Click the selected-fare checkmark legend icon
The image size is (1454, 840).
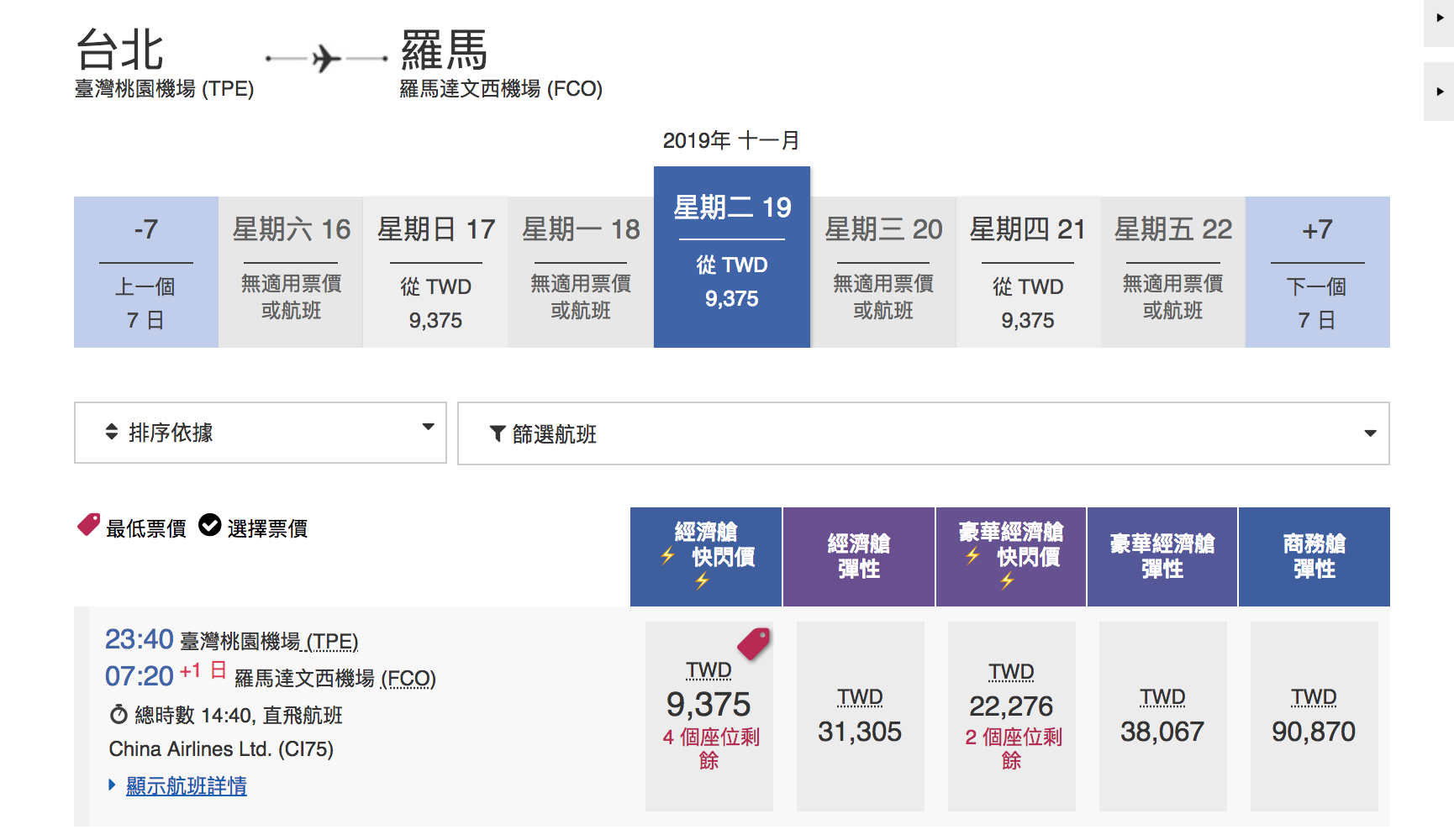[209, 525]
